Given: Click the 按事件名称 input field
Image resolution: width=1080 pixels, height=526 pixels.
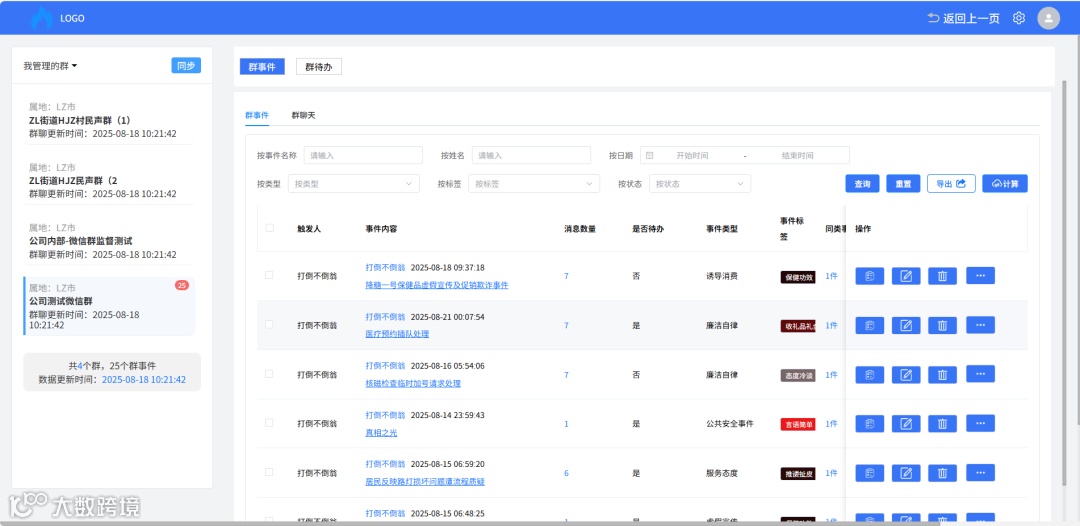Looking at the screenshot, I should pyautogui.click(x=363, y=156).
